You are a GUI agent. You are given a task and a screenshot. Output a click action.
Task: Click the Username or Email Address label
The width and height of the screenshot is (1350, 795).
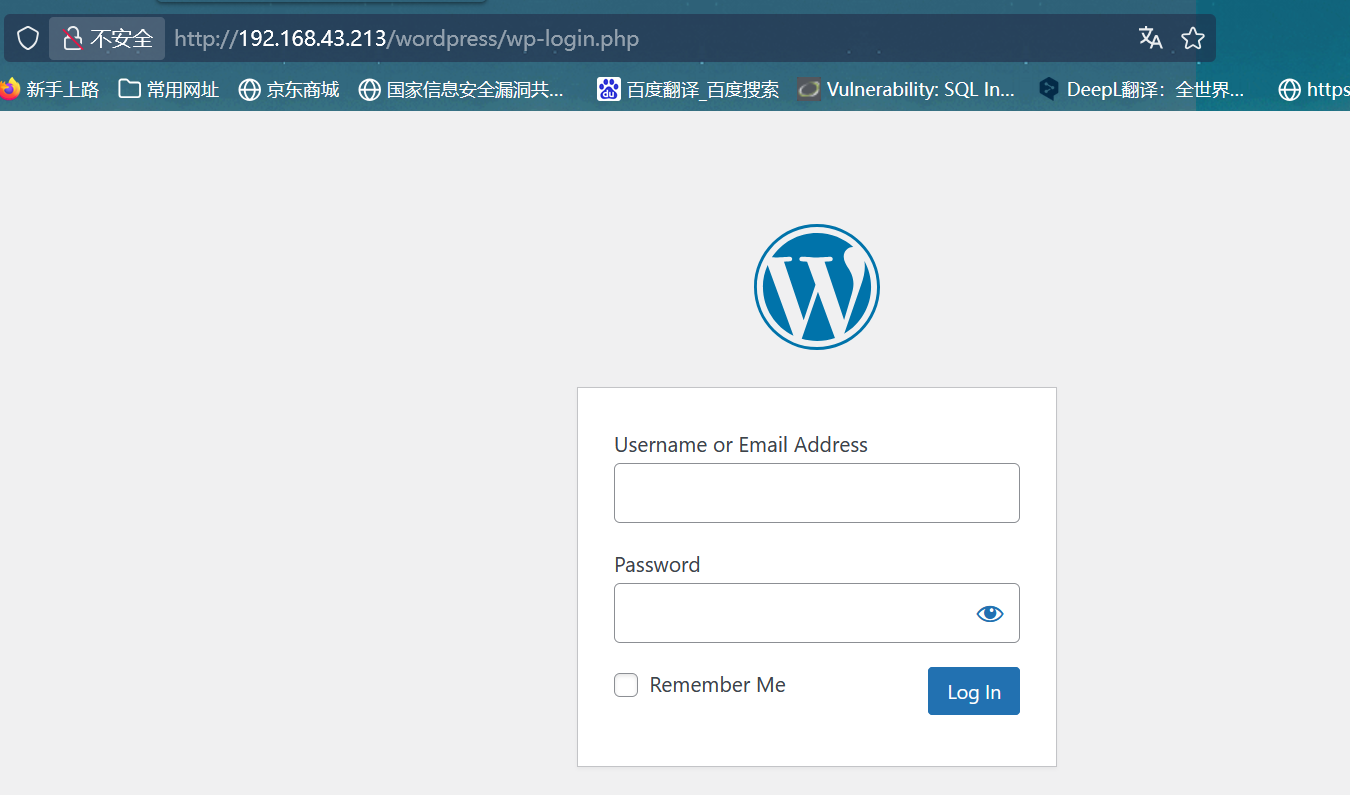[741, 445]
